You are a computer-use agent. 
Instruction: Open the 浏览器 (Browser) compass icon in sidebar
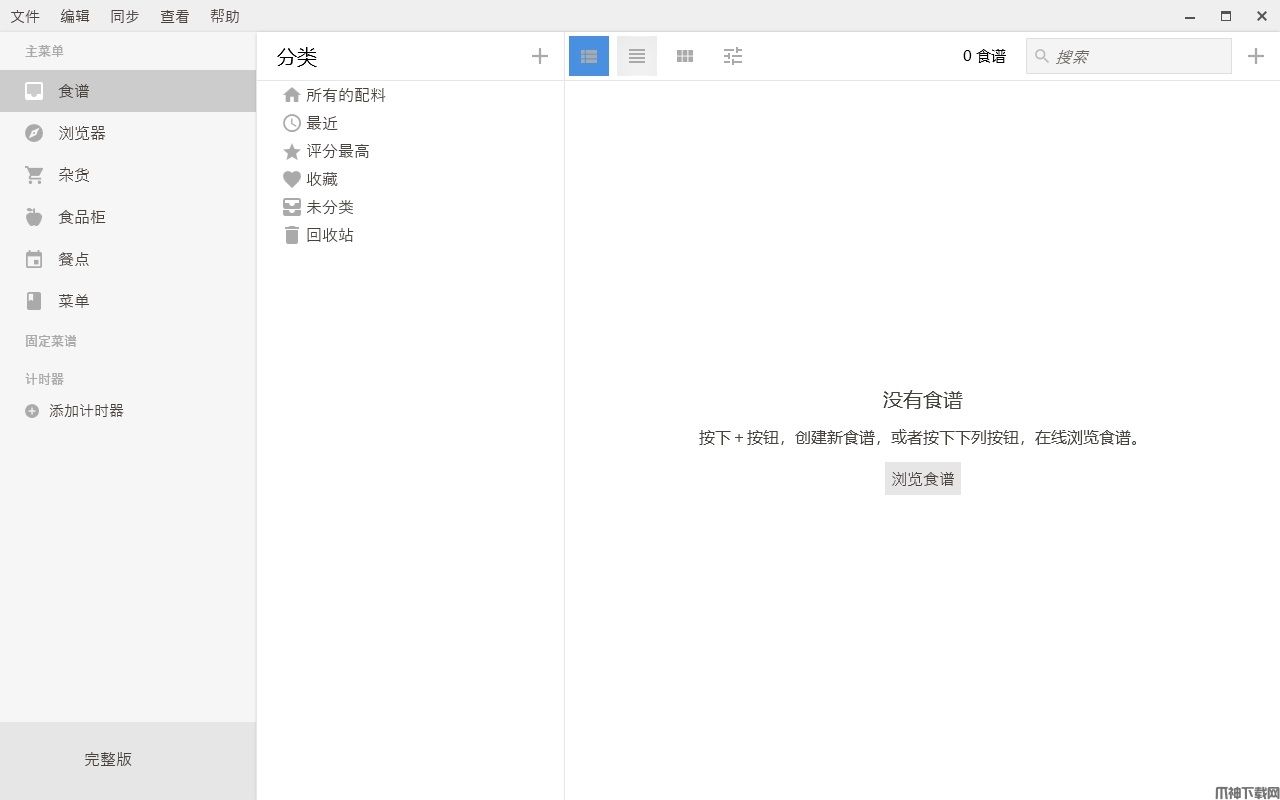(34, 133)
